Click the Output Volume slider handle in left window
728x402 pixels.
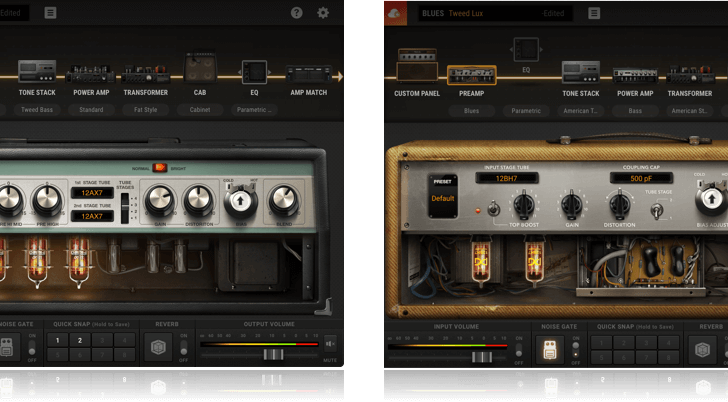coord(273,355)
